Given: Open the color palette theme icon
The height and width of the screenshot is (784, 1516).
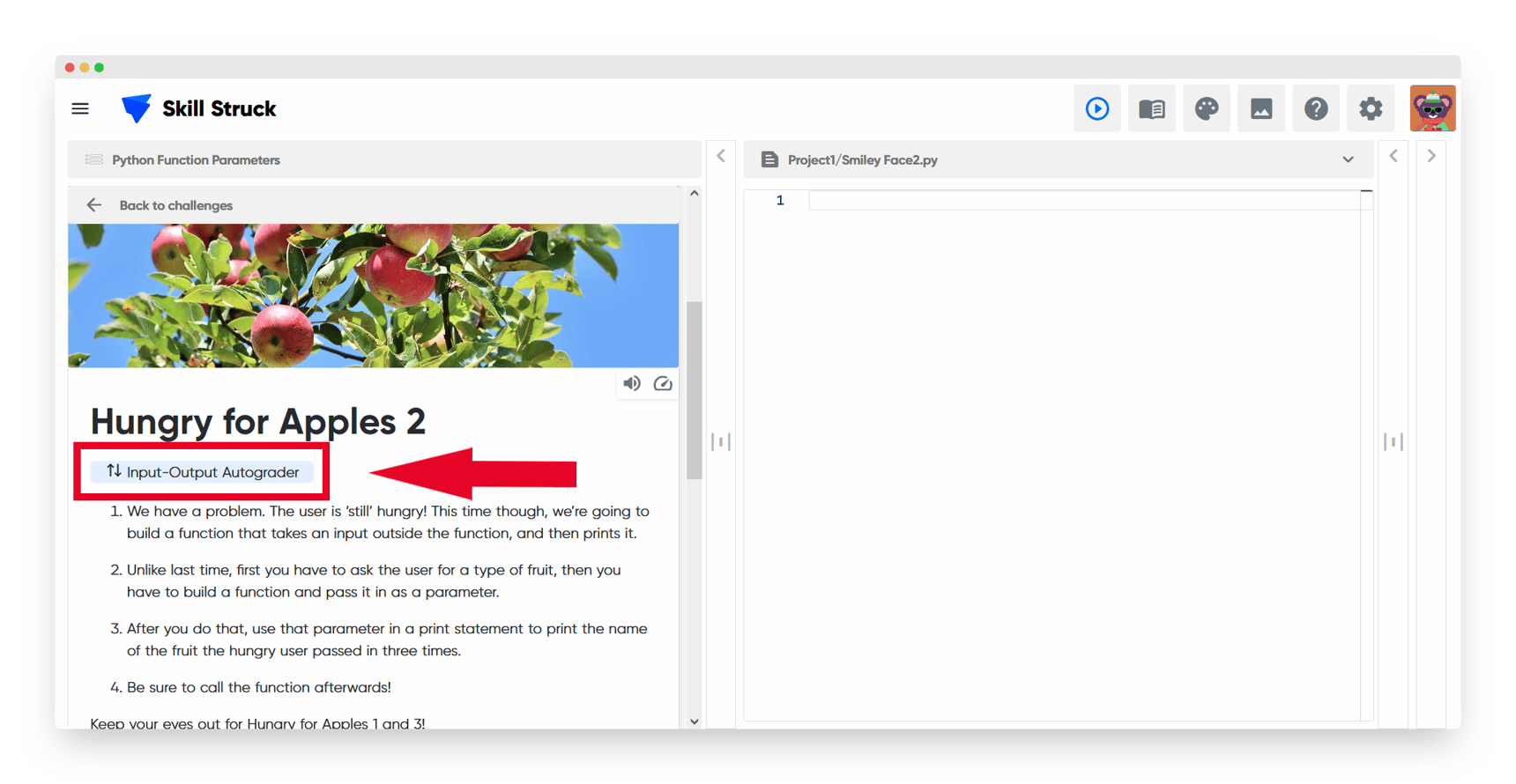Looking at the screenshot, I should click(x=1206, y=108).
